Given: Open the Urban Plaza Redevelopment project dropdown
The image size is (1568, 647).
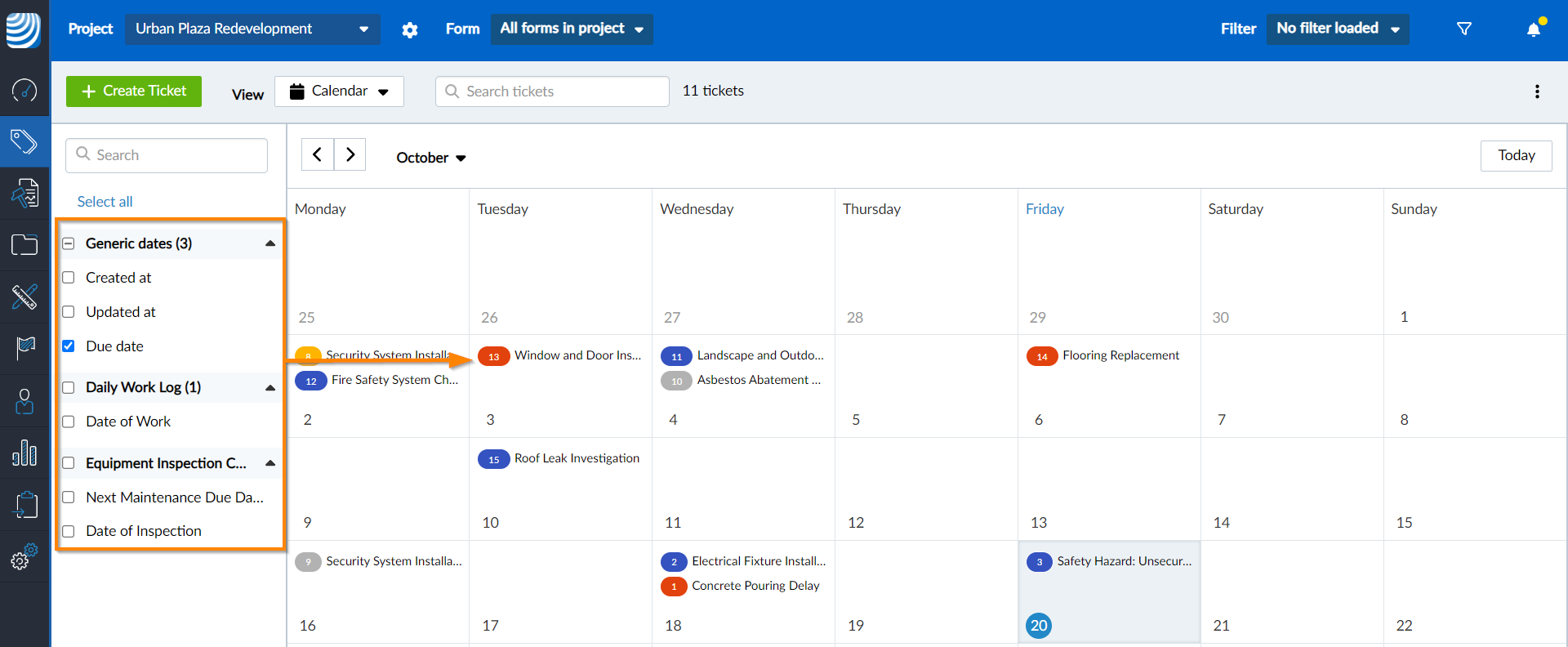Looking at the screenshot, I should point(252,29).
